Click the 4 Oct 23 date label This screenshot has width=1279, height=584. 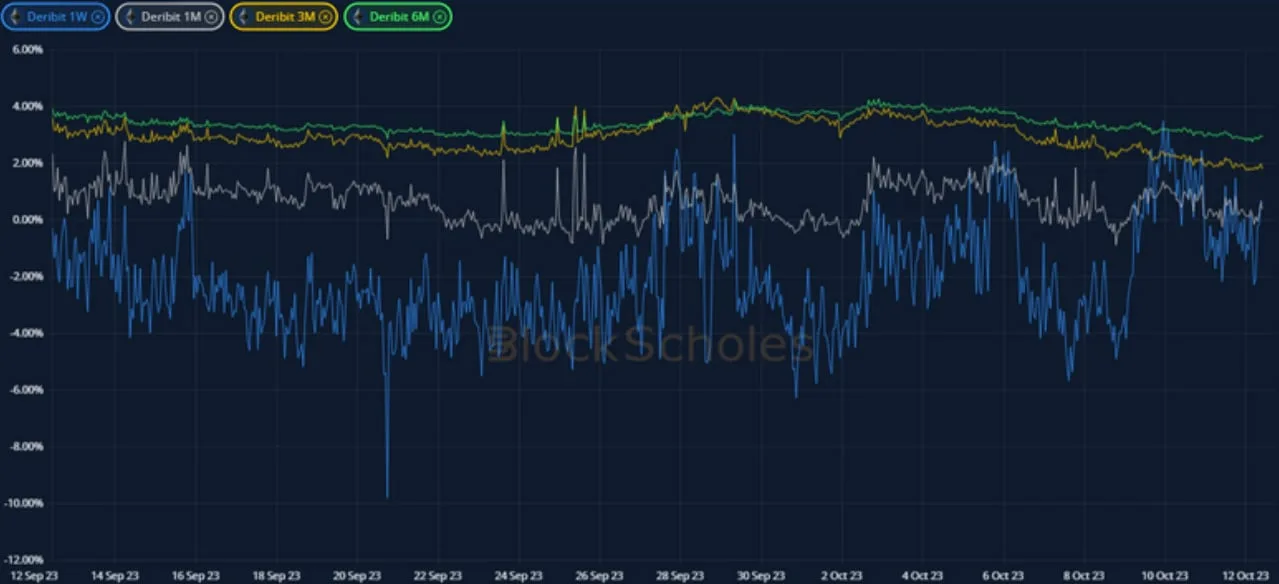click(922, 576)
